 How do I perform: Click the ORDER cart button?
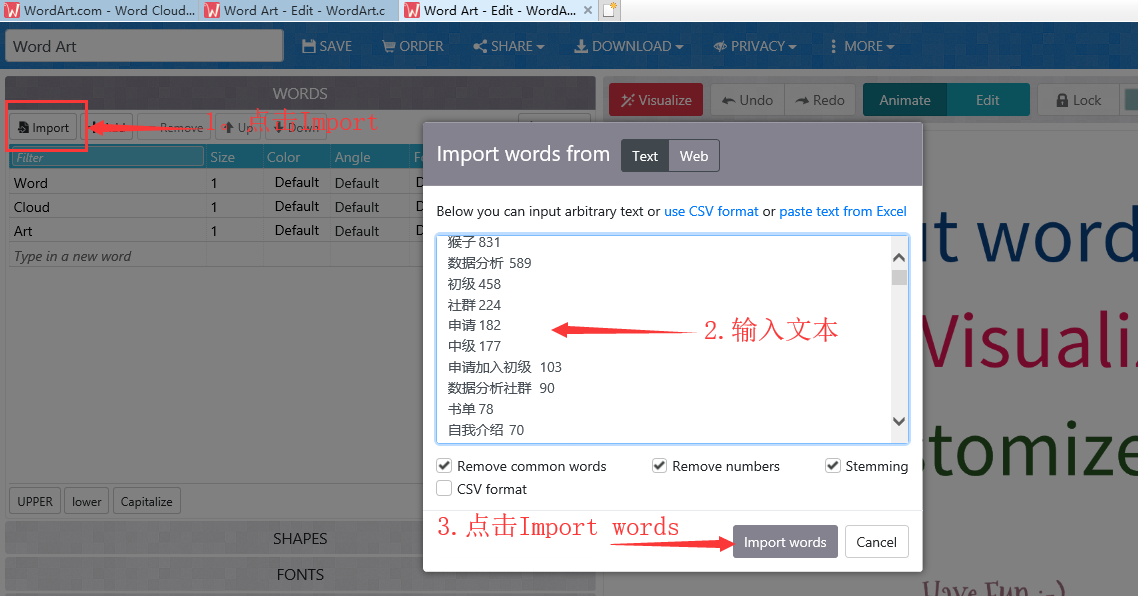[412, 46]
